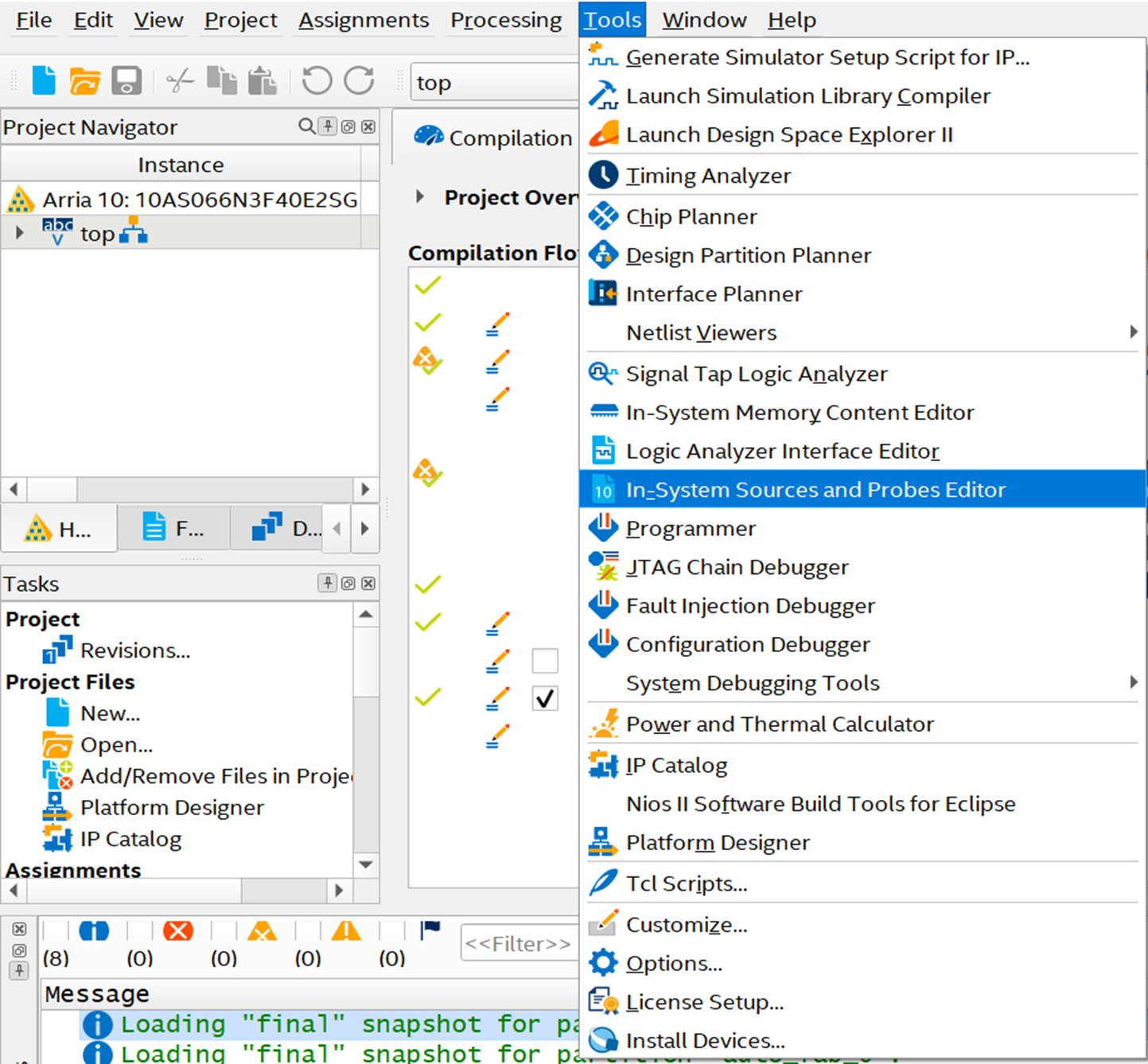1148x1064 pixels.
Task: Select the Paste icon on the toolbar
Action: pyautogui.click(x=263, y=80)
